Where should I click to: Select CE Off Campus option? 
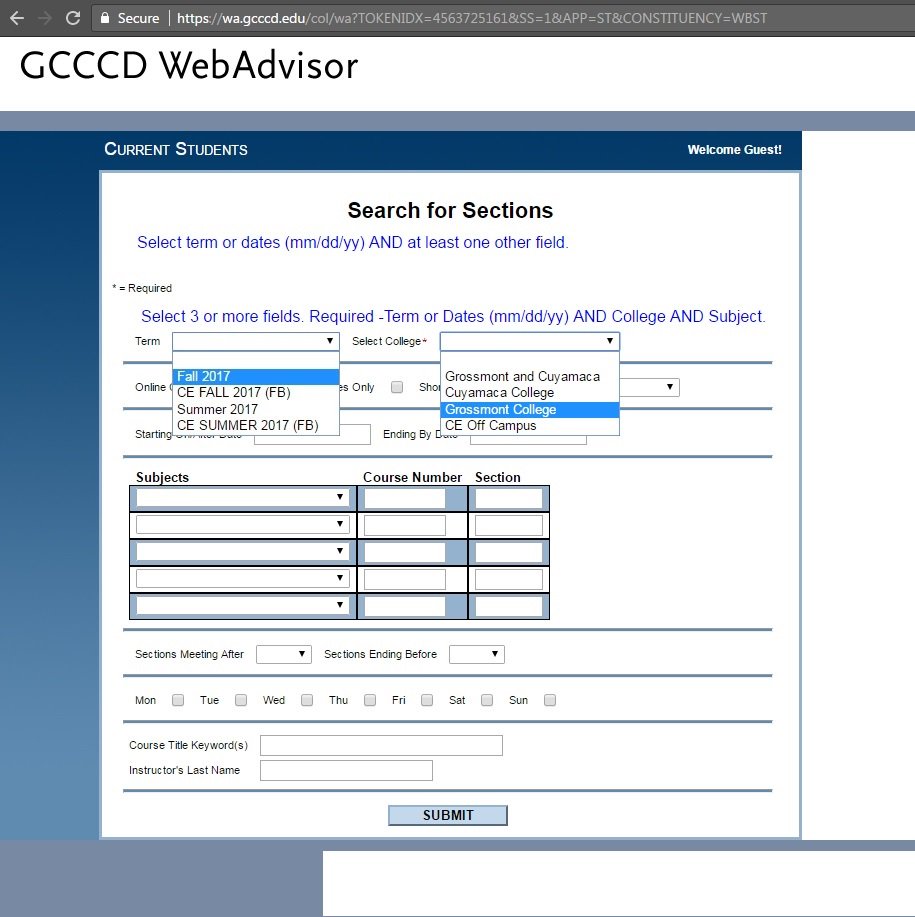click(x=530, y=426)
